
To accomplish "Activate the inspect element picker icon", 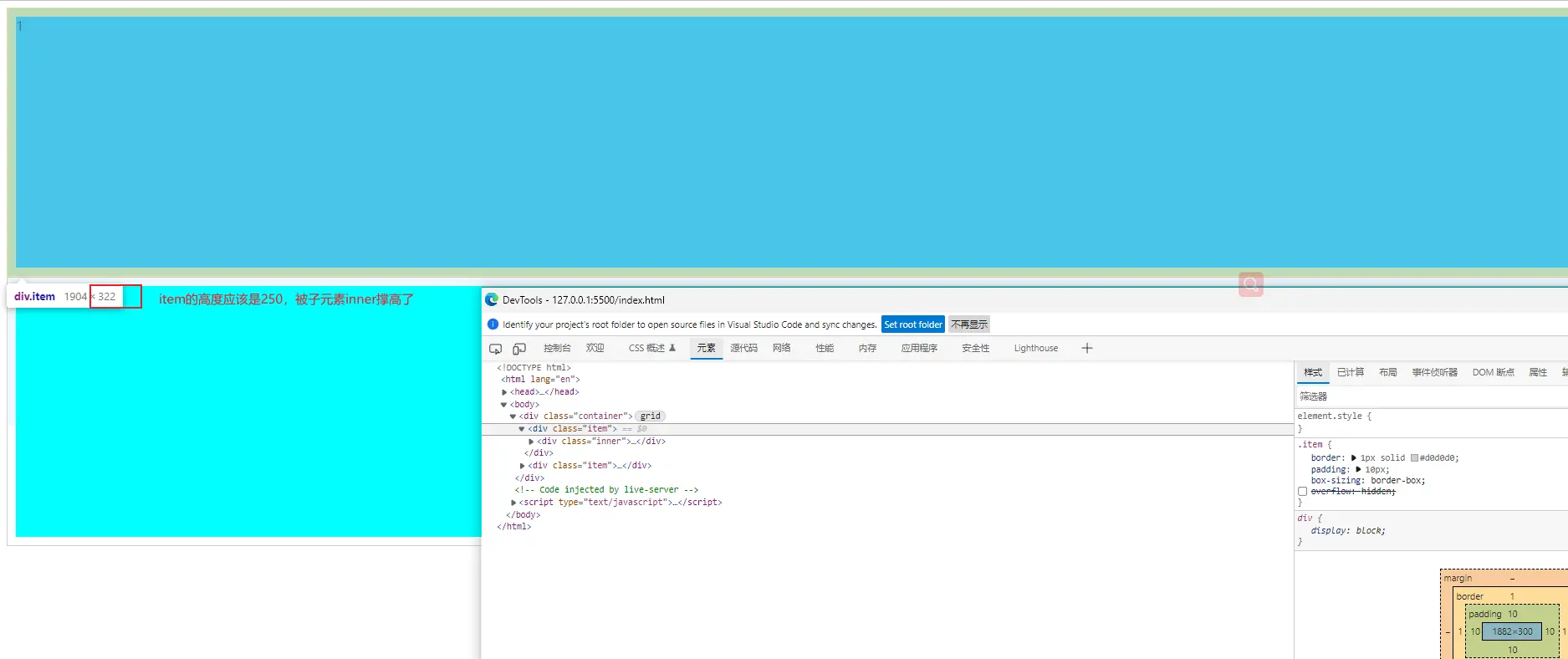I will [x=495, y=349].
